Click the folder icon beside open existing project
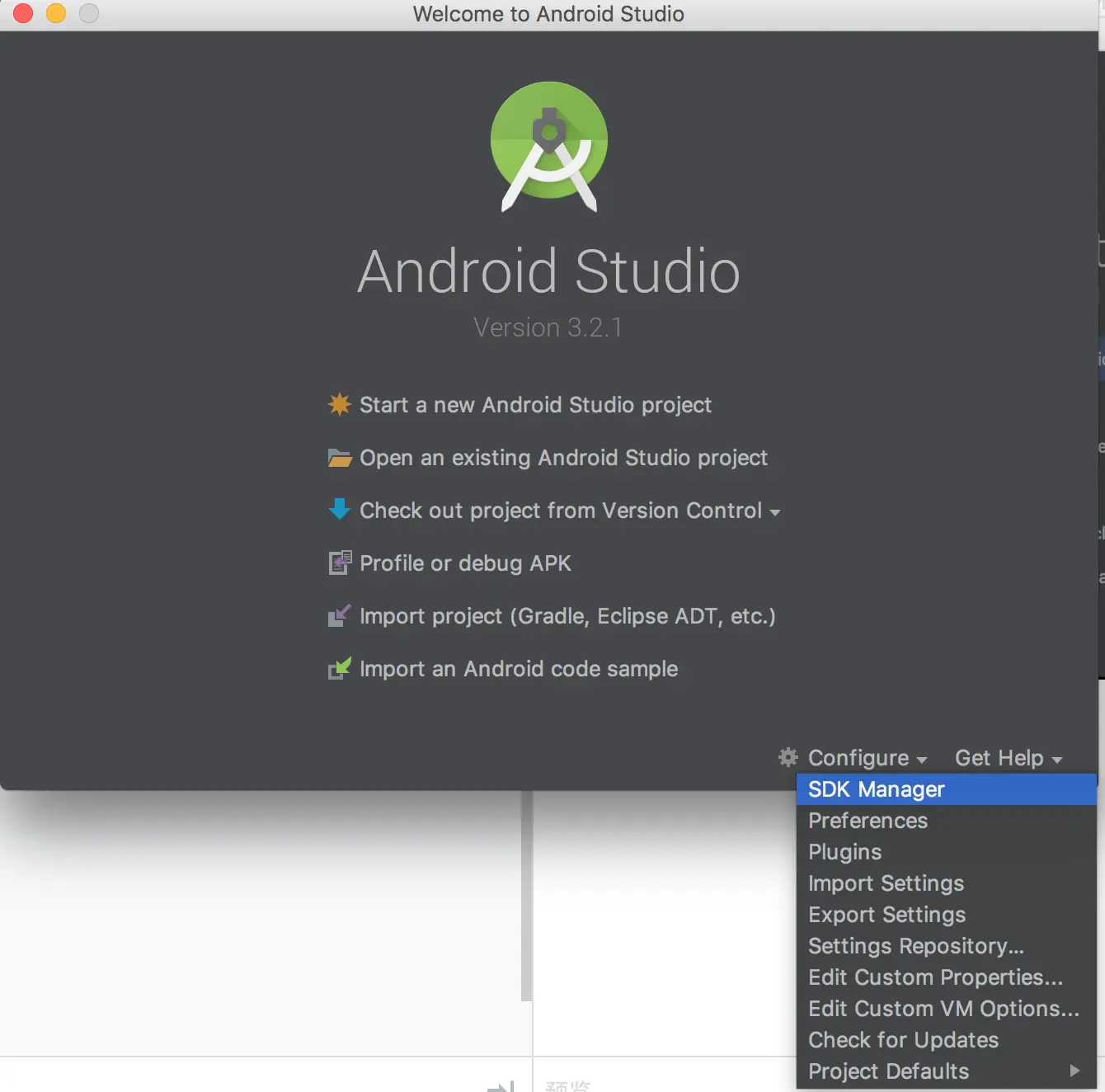The height and width of the screenshot is (1092, 1105). pyautogui.click(x=340, y=458)
